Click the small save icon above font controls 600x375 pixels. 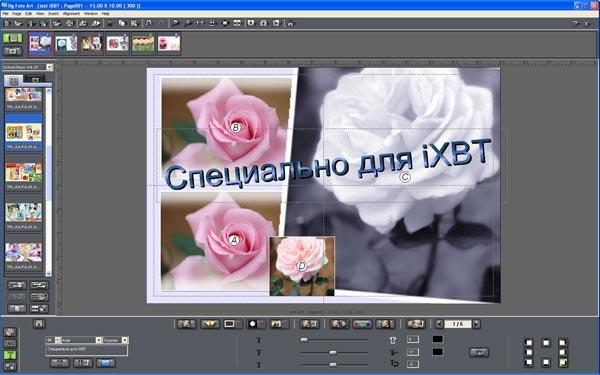(x=39, y=324)
